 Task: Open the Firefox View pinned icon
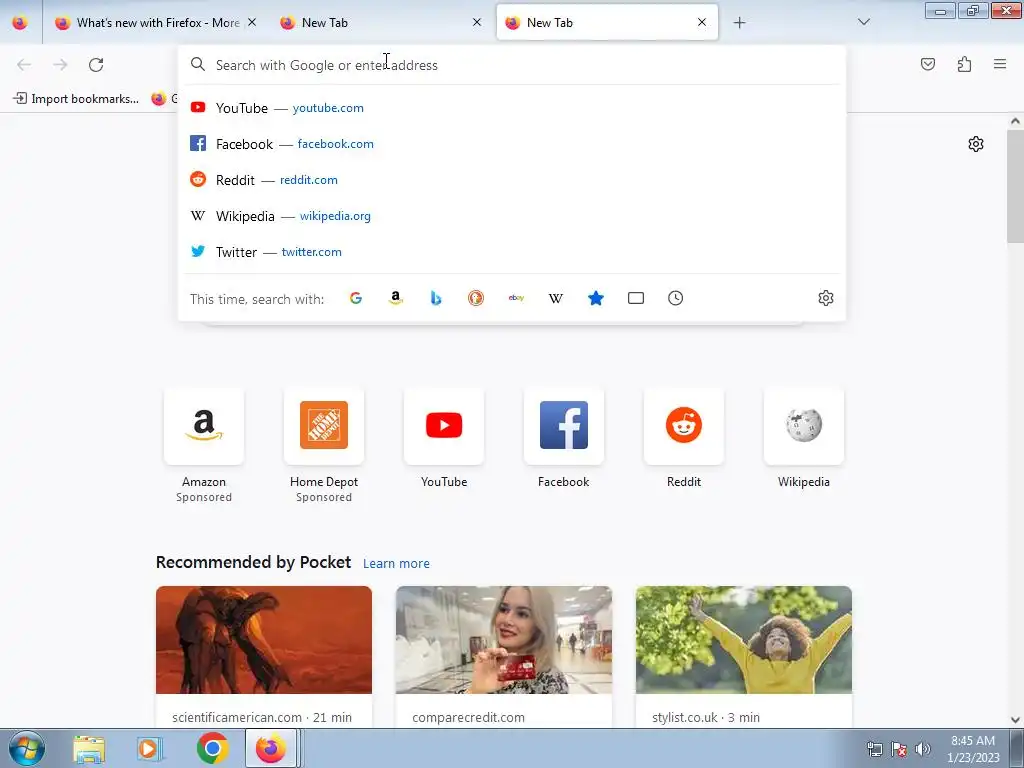pos(20,22)
